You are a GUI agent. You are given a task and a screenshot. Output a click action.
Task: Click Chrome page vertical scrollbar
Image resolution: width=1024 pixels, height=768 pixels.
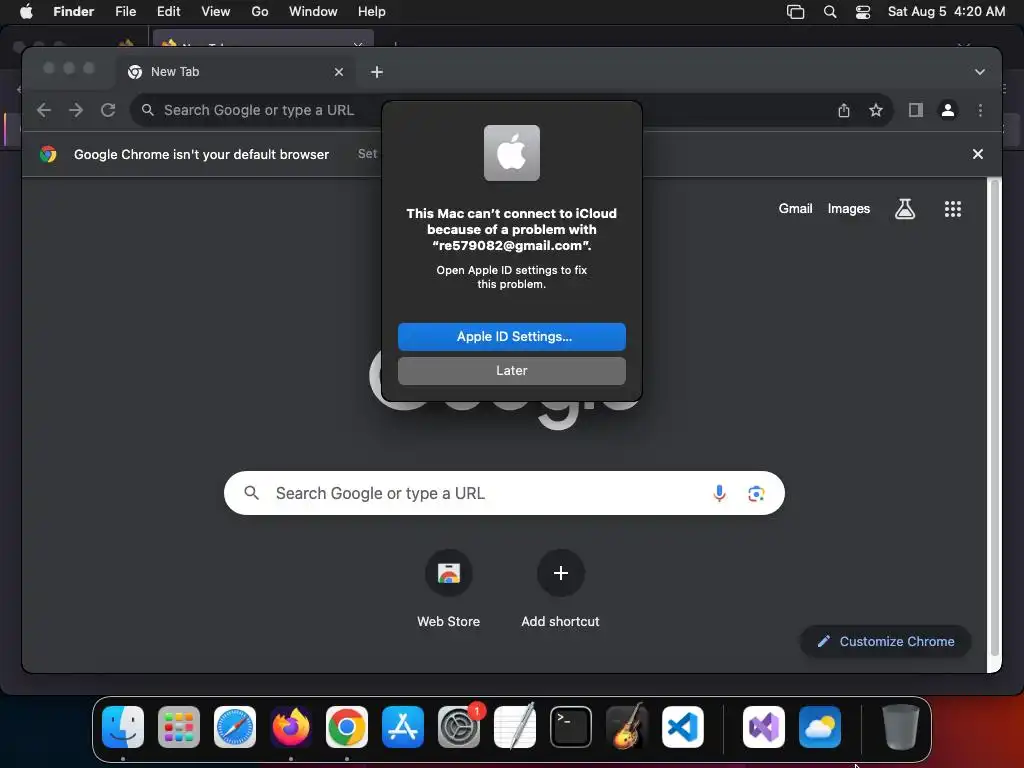click(994, 418)
